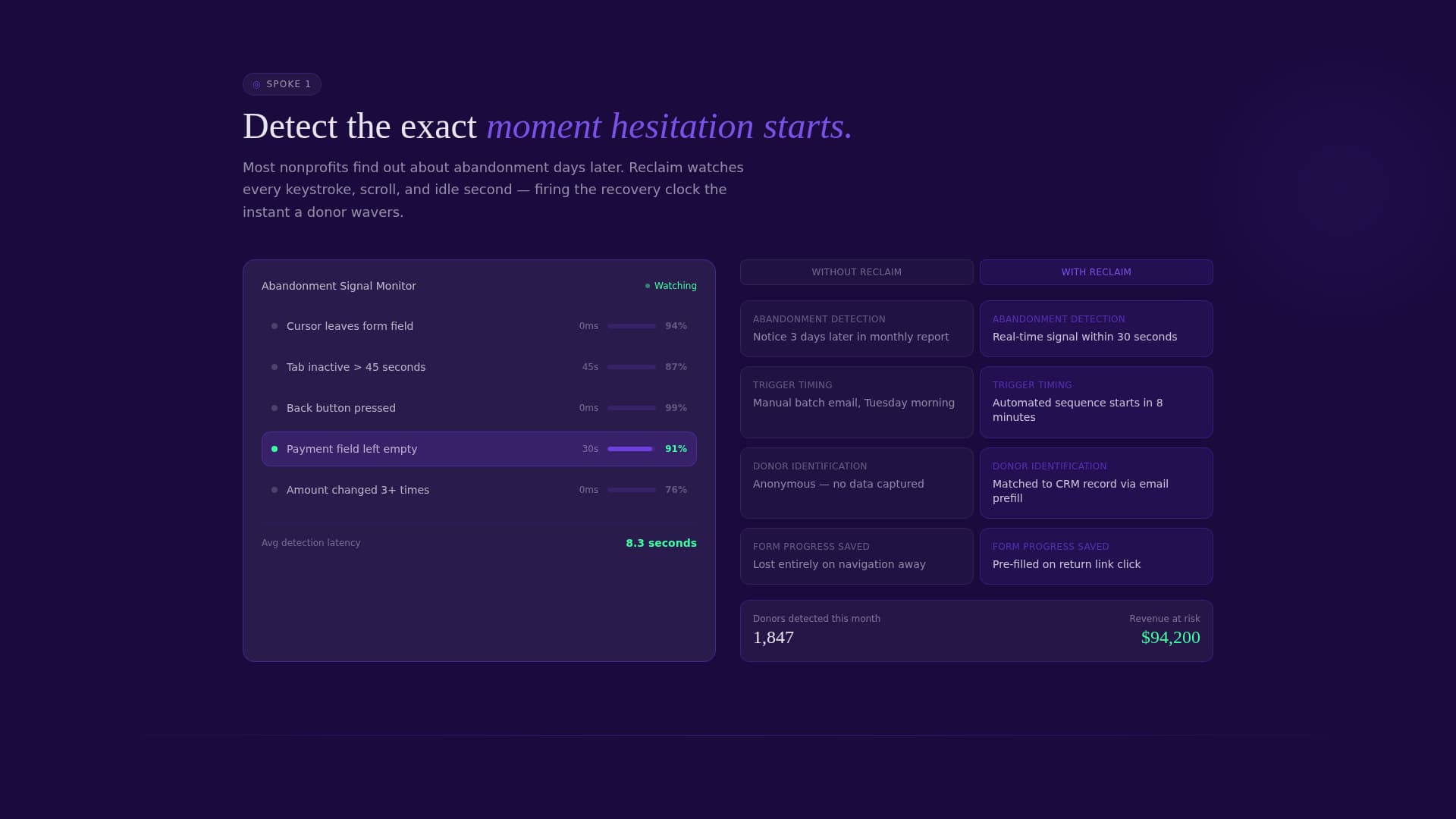Screen dimensions: 1456x819
Task: Click the status dot beside Cursor leaves form field
Action: coord(275,326)
